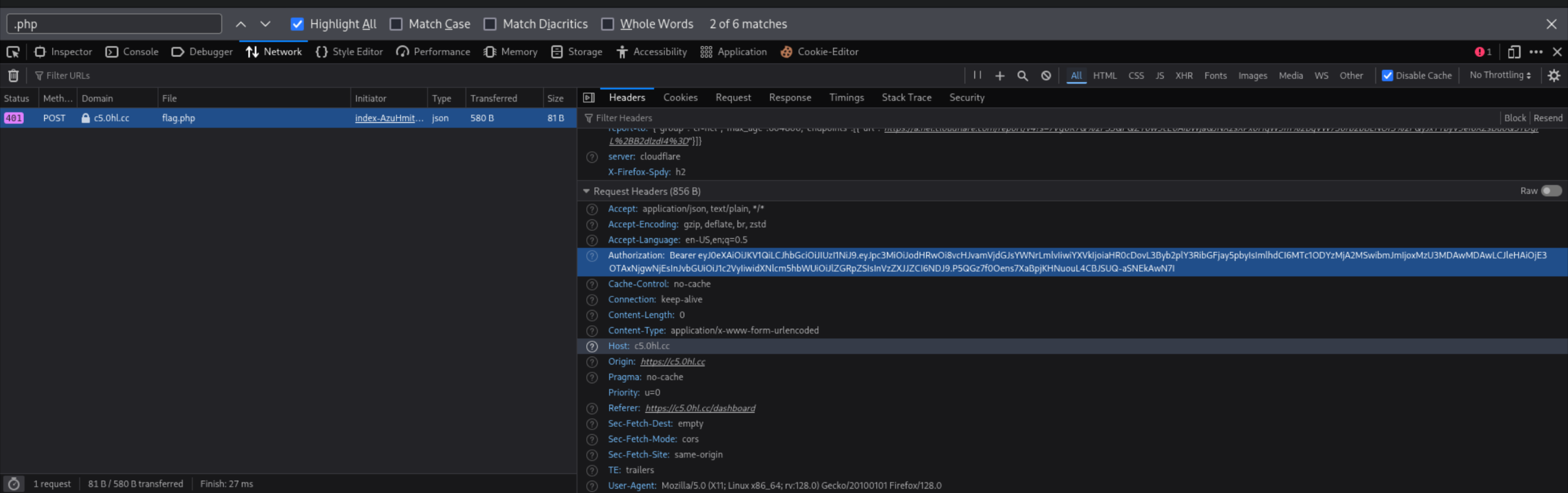Open network search with magnifier icon
The image size is (1568, 493).
1022,75
